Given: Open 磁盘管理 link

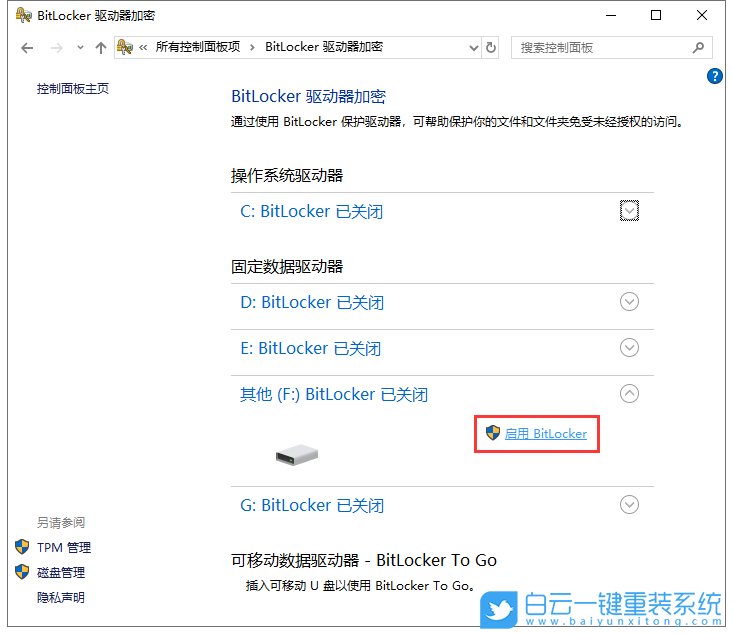Looking at the screenshot, I should coord(61,572).
